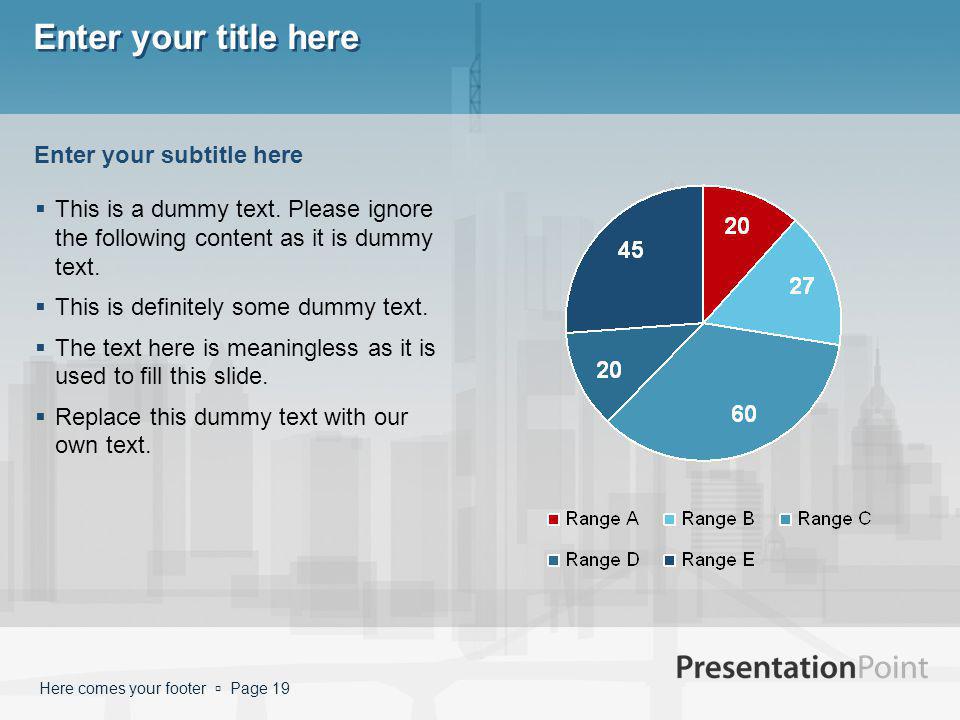Click the red Range A legend swatch
Viewport: 960px width, 720px height.
point(553,519)
